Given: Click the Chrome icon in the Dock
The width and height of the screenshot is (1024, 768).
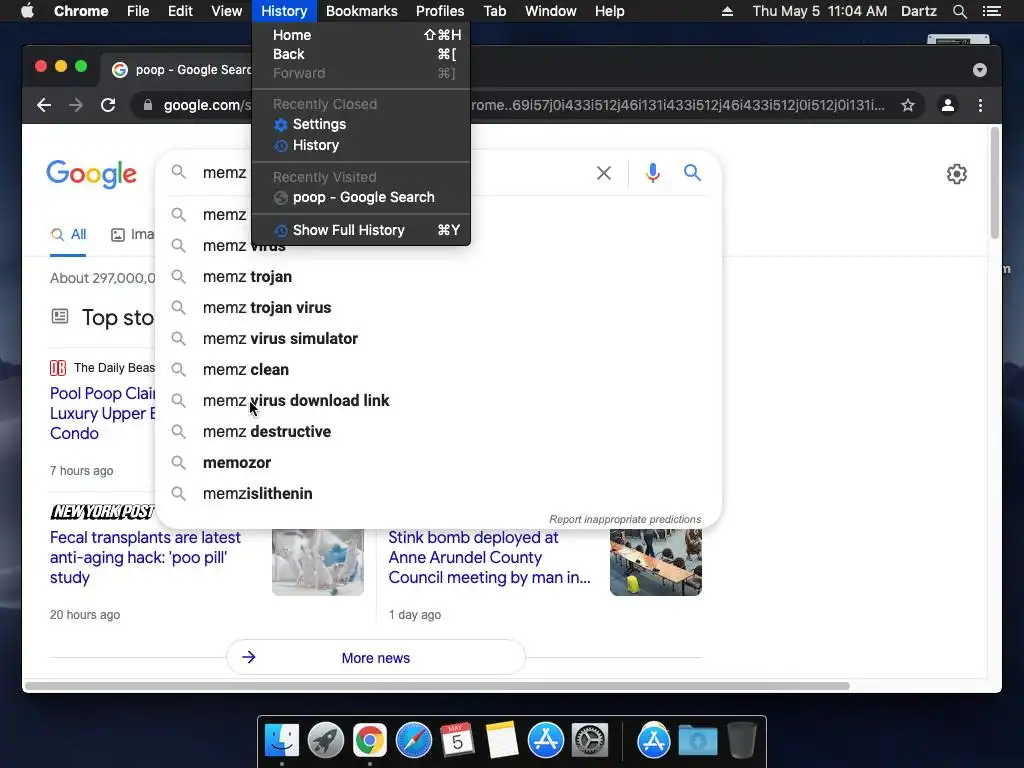Looking at the screenshot, I should (x=370, y=740).
